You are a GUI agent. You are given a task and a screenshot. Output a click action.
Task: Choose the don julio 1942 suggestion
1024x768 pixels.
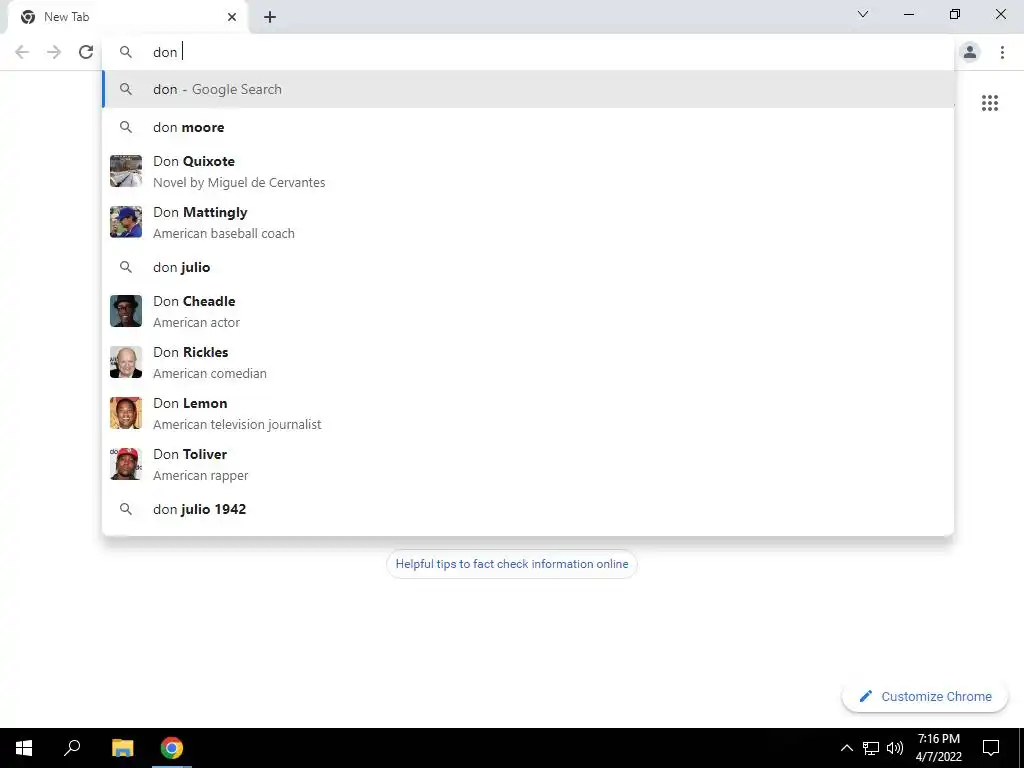[x=528, y=509]
